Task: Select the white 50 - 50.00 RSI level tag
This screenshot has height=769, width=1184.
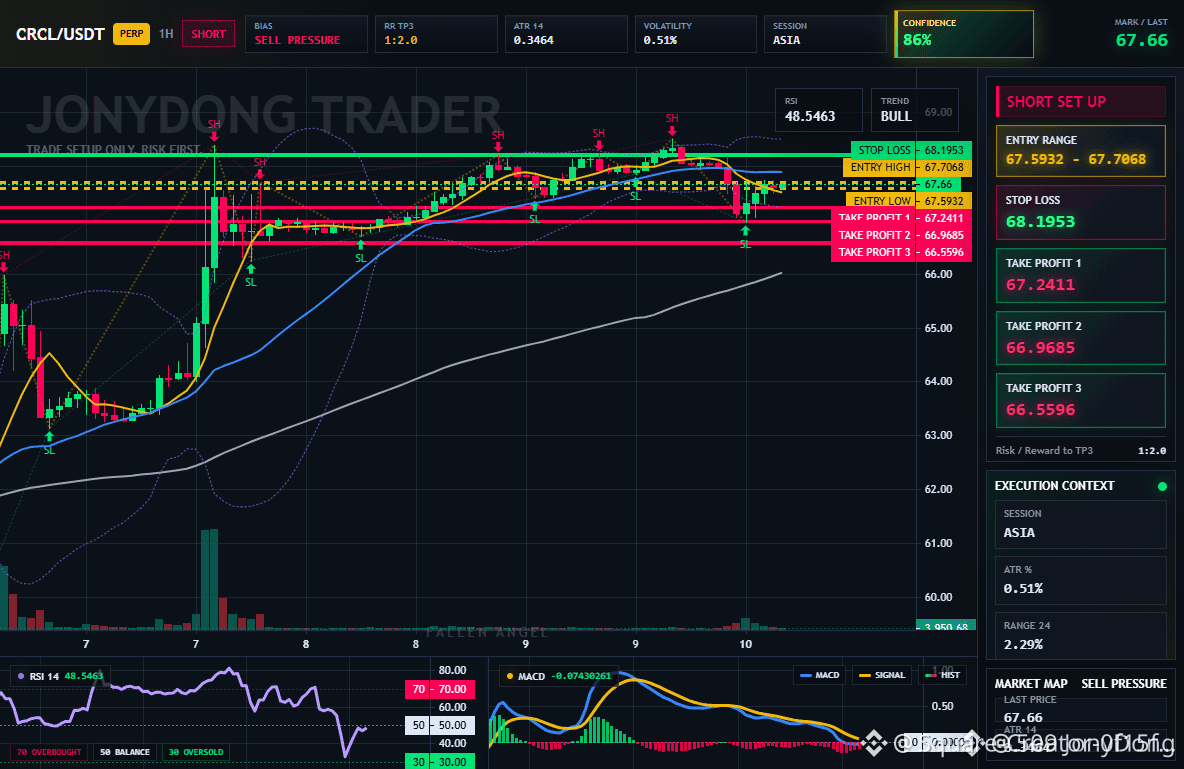Action: point(440,725)
